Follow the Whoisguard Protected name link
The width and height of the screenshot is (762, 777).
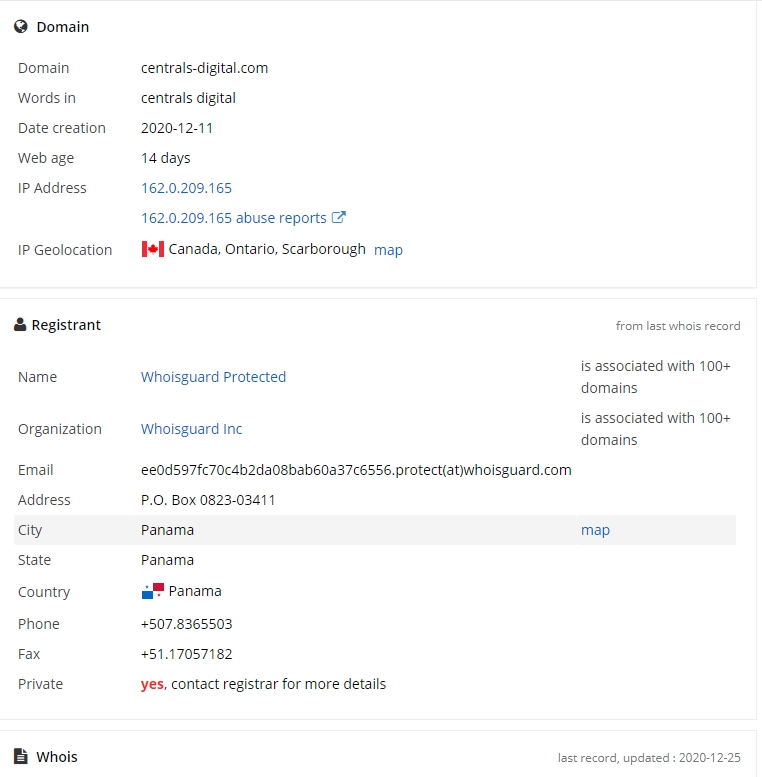click(x=214, y=377)
